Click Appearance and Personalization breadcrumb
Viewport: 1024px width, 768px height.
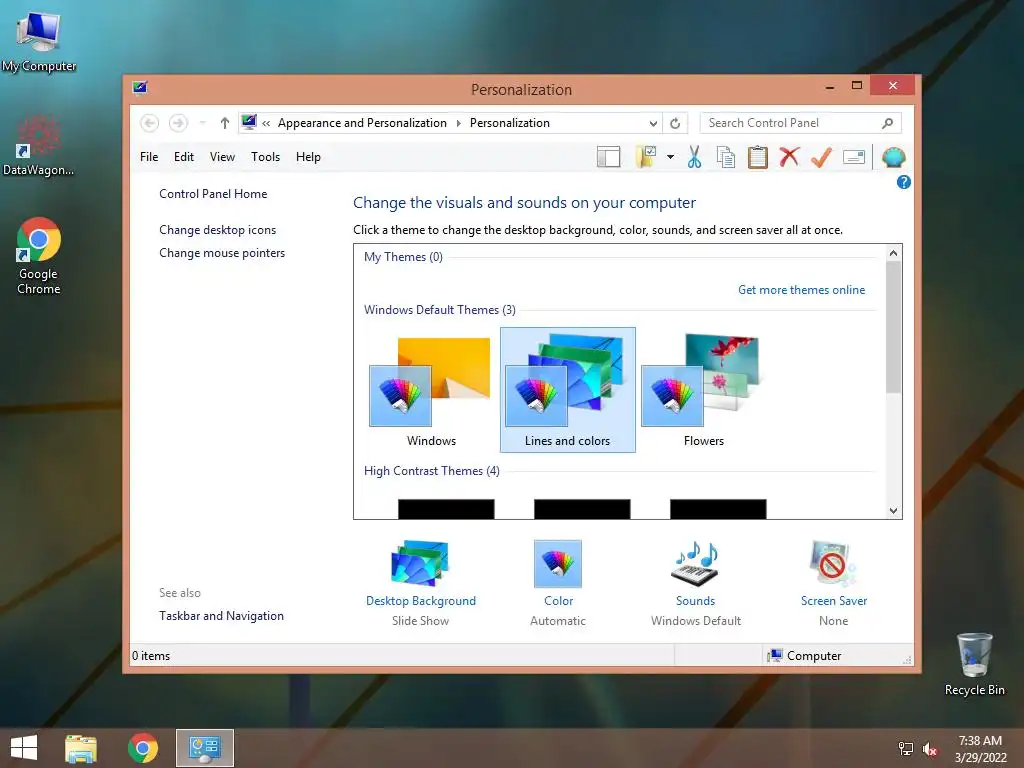[362, 123]
